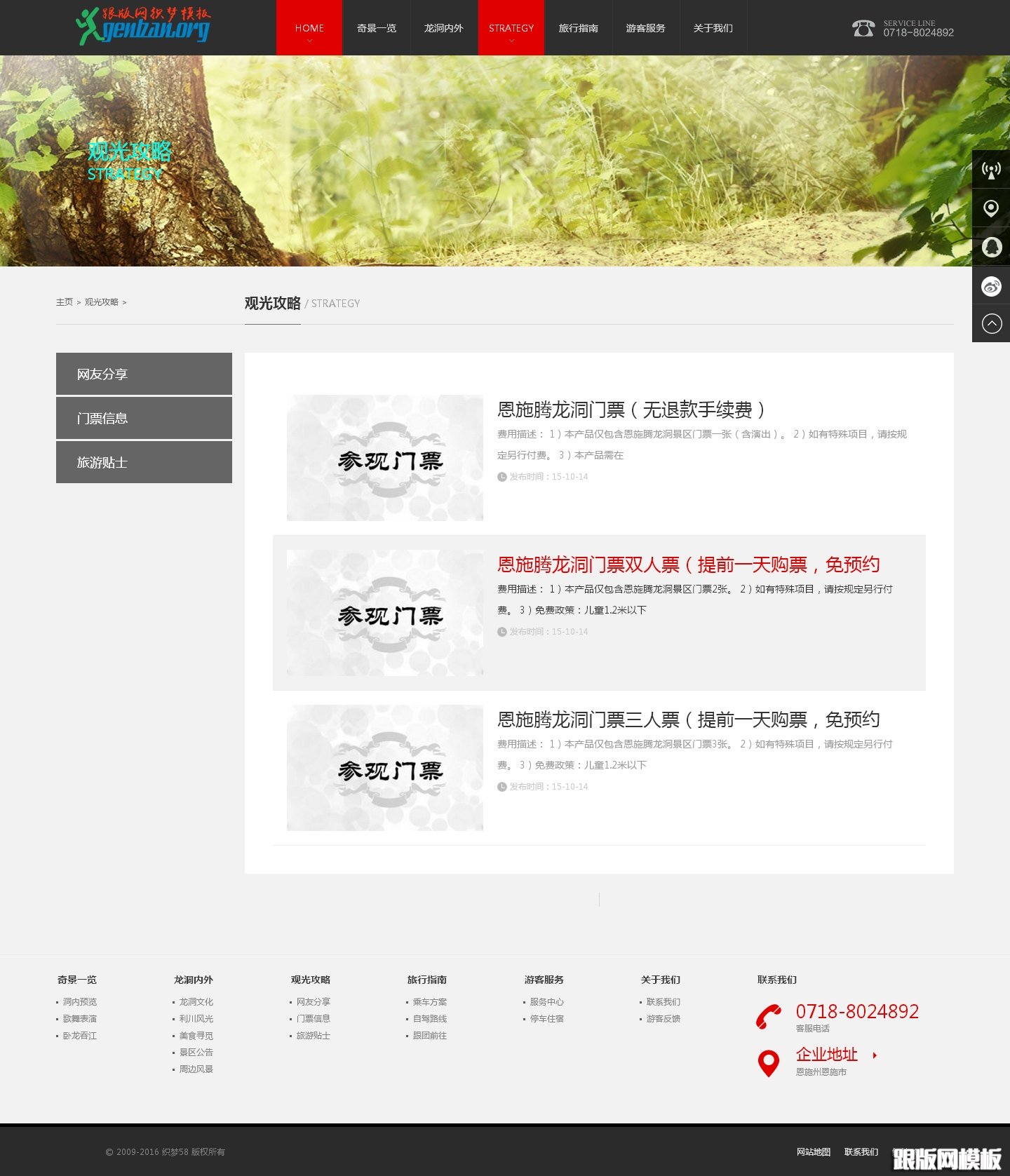
Task: Click the red location pin in footer
Action: [769, 1063]
